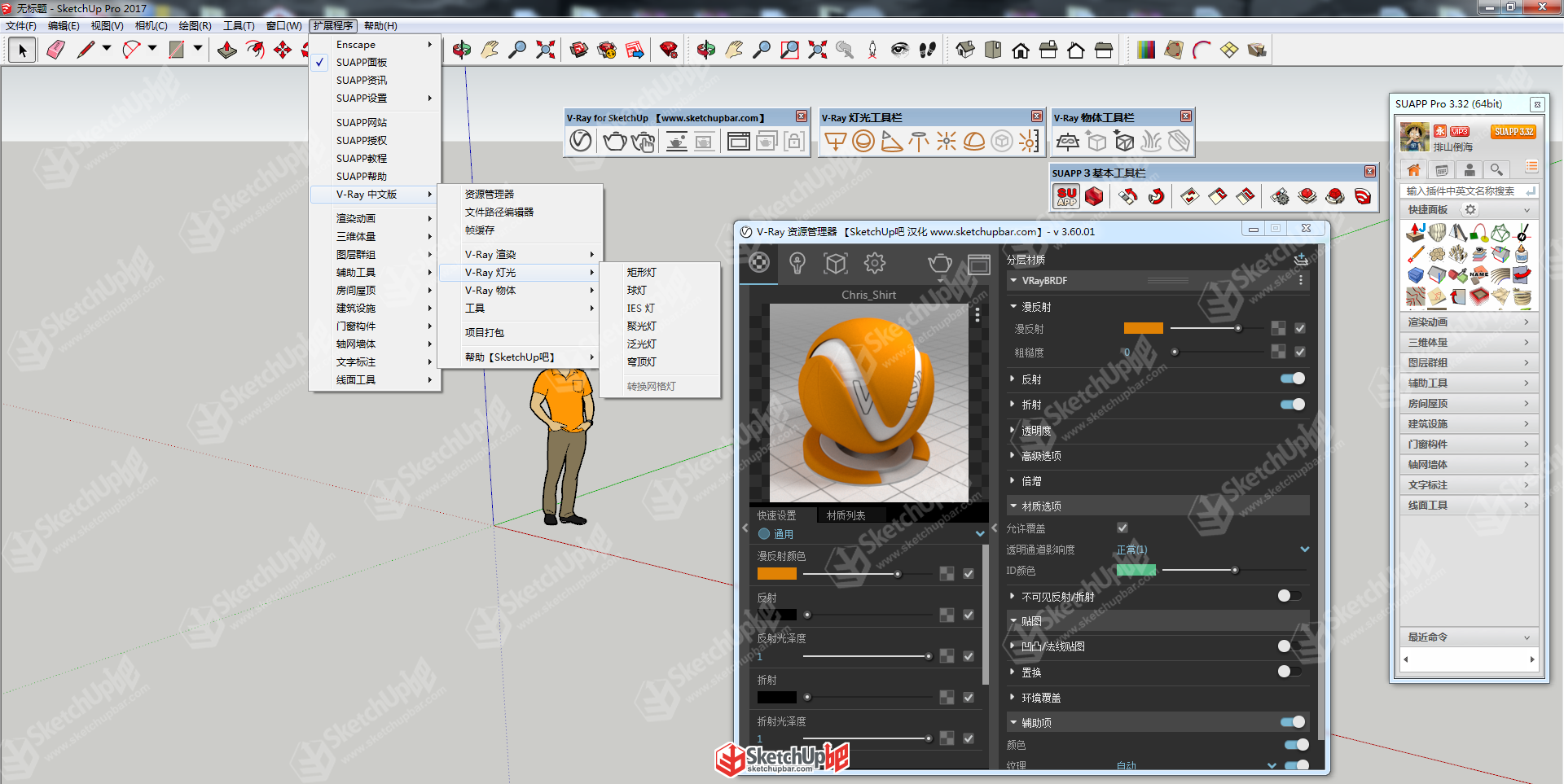
Task: Enable 不可见反射/折射 switch
Action: coord(1289,596)
